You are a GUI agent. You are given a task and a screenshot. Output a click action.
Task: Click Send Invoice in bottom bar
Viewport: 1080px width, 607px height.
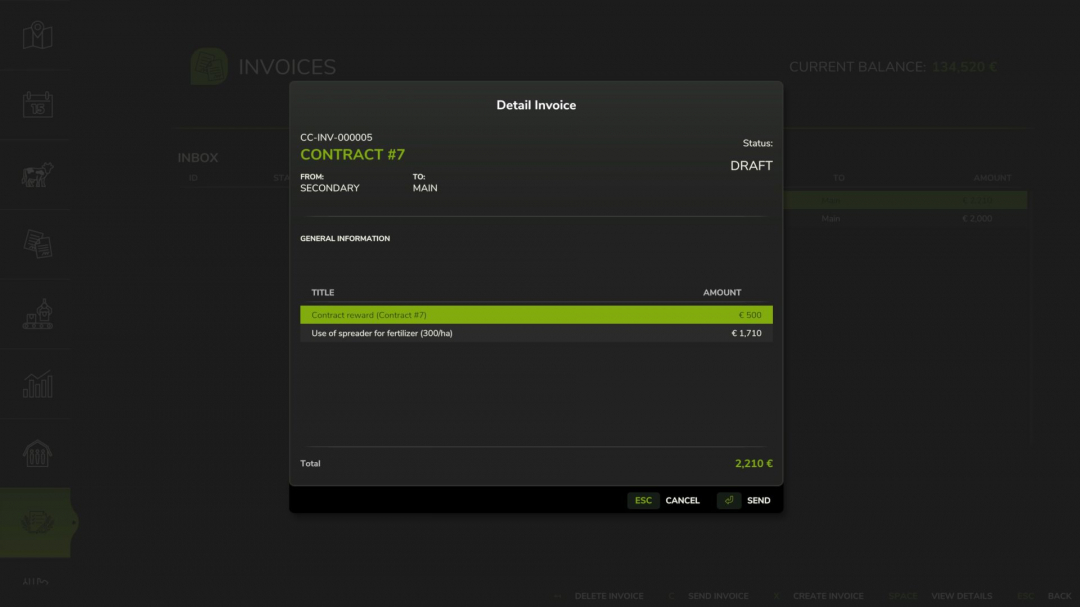point(718,595)
